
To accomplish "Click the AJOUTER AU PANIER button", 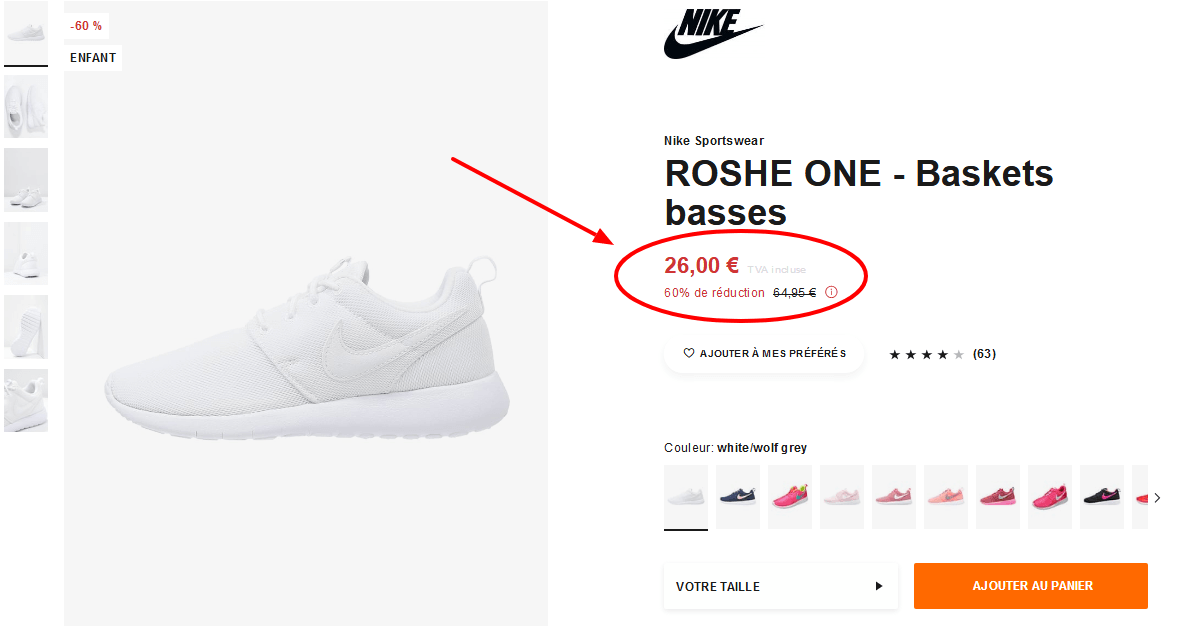I will [x=1030, y=586].
